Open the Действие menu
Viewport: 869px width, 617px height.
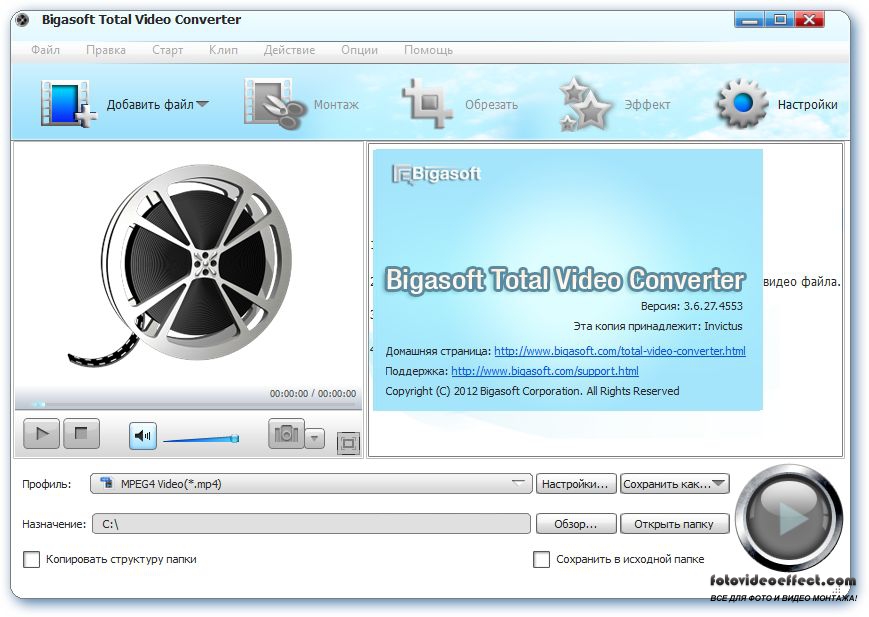point(289,50)
